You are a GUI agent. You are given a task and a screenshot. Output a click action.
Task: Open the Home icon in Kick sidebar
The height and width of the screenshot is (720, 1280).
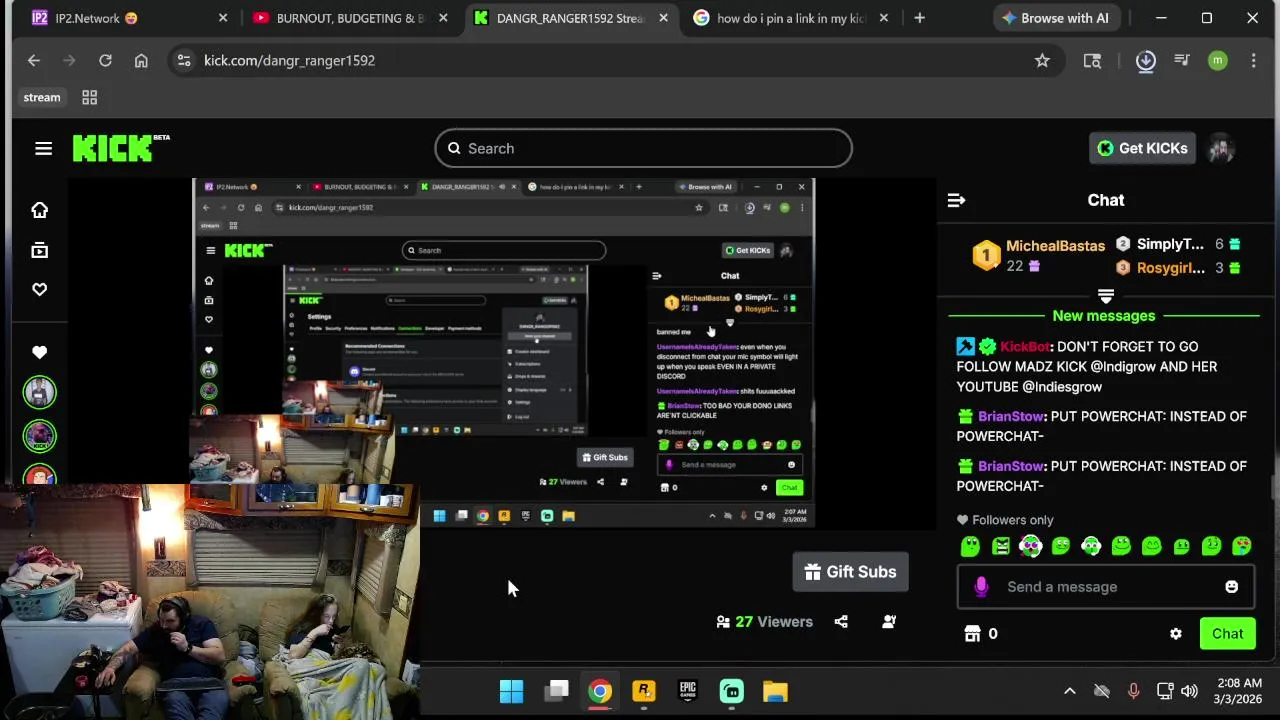tap(40, 210)
